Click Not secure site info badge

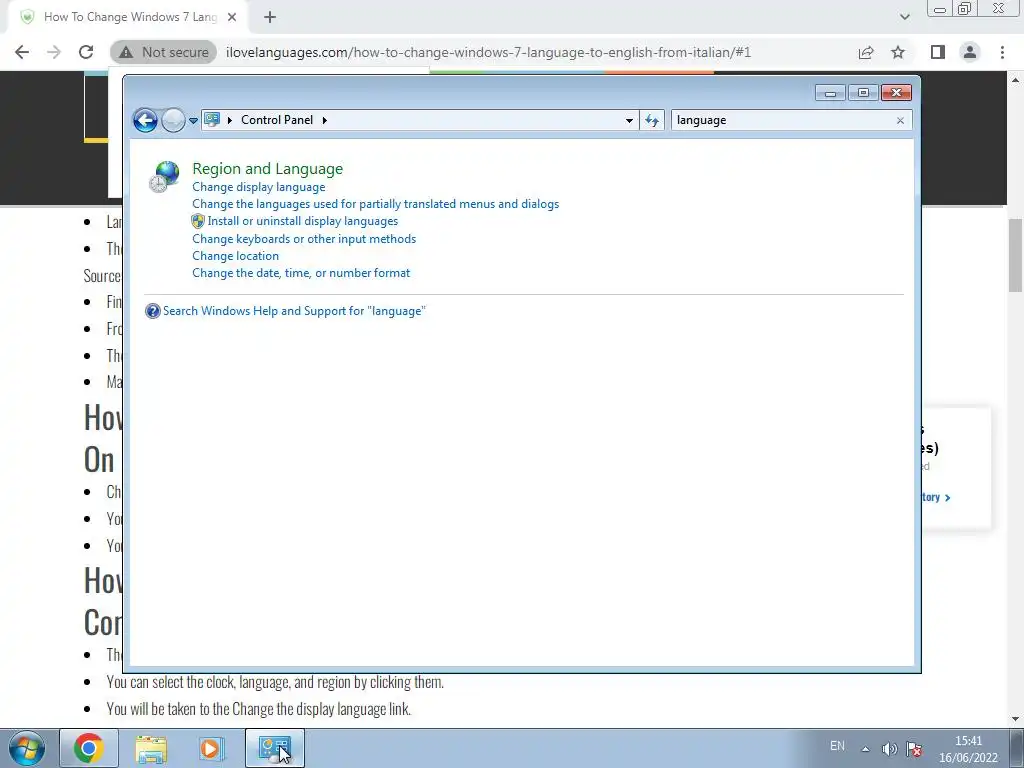(163, 52)
